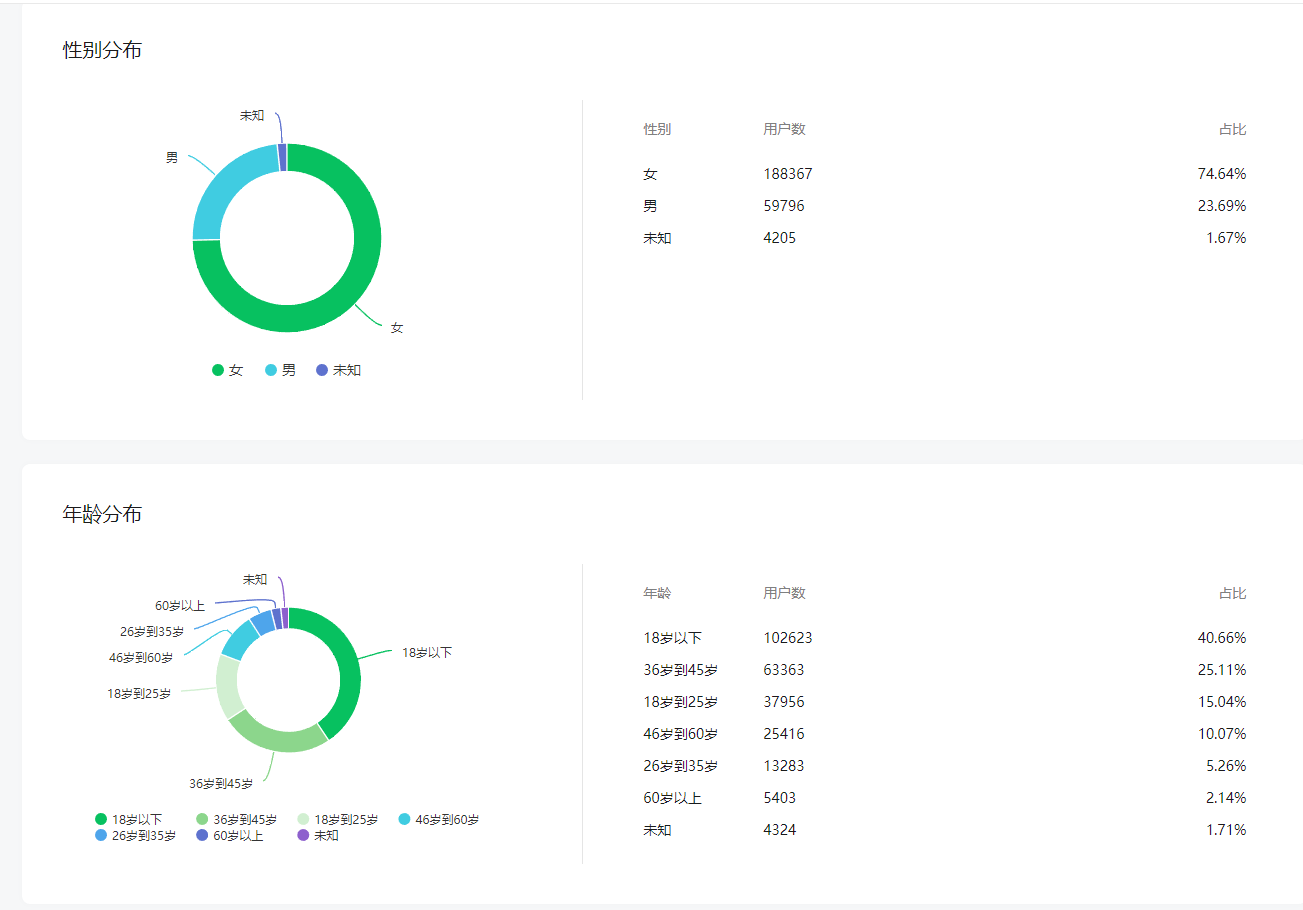Screen dimensions: 1303x910
Task: Toggle the 女 legend item in gender chart
Action: pos(228,370)
